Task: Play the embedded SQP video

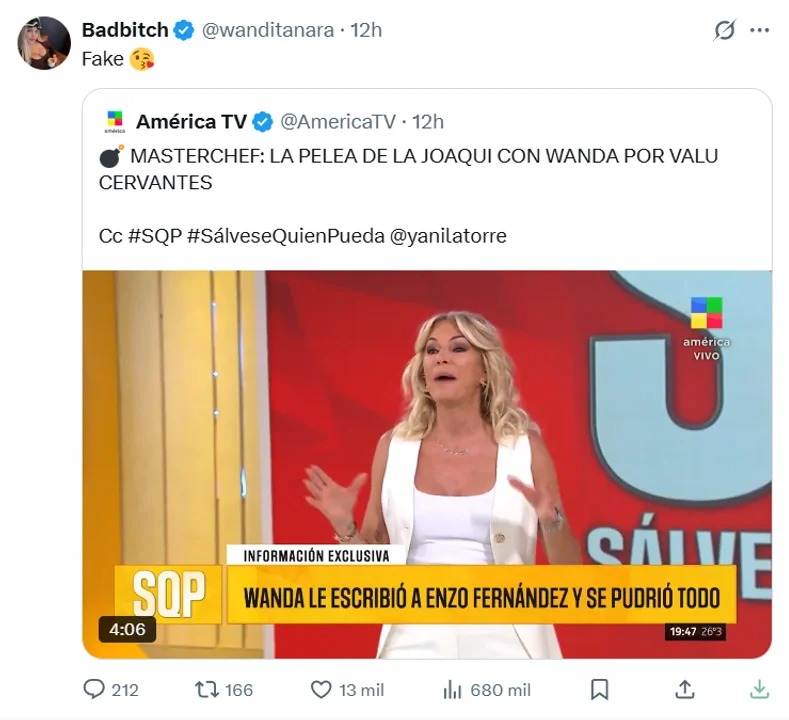Action: [427, 464]
